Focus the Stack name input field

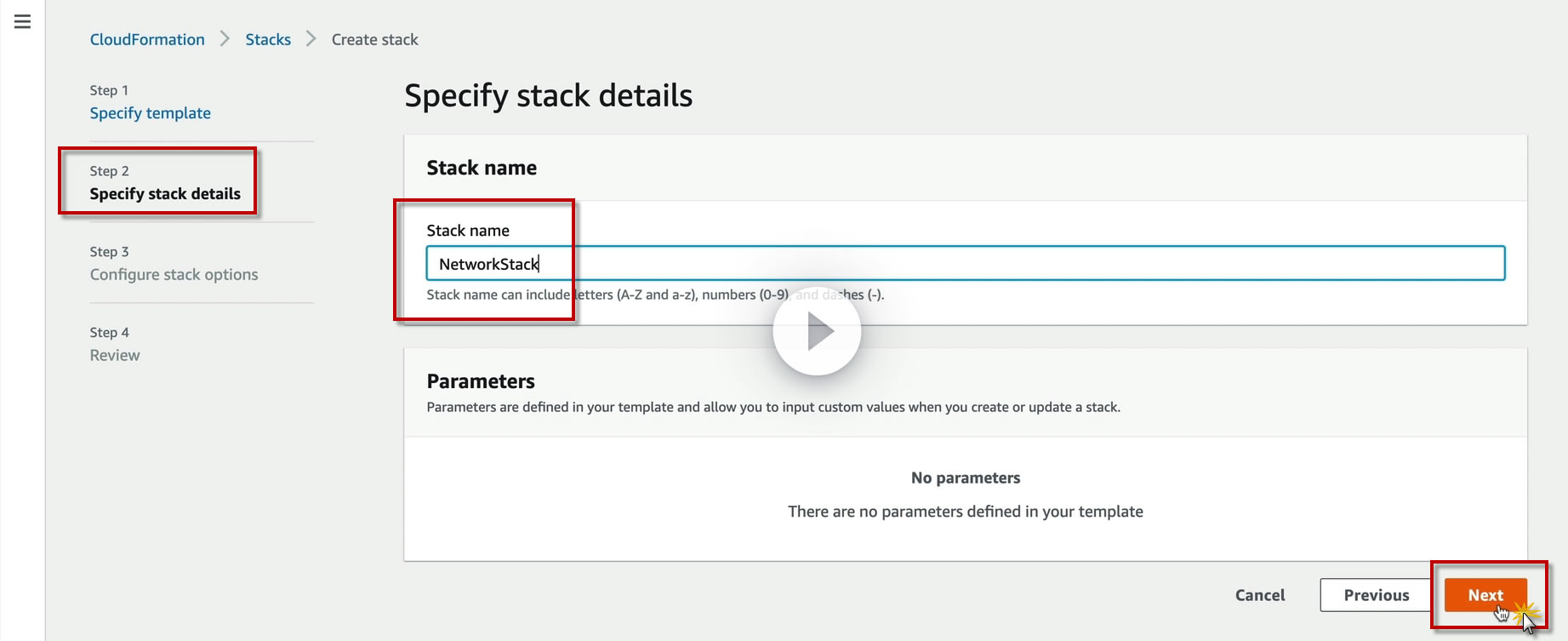965,264
